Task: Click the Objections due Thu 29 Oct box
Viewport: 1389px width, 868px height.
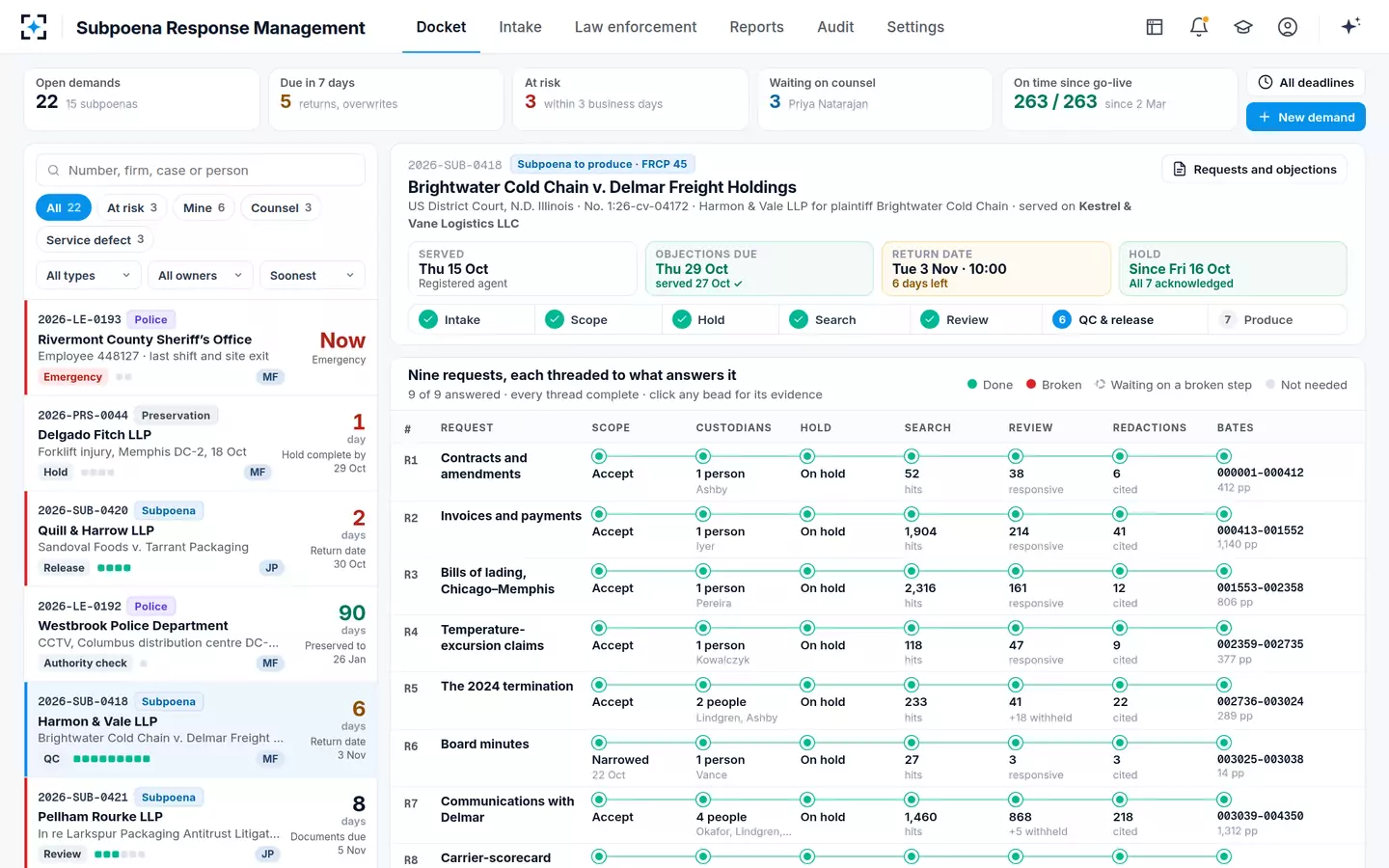Action: [759, 268]
